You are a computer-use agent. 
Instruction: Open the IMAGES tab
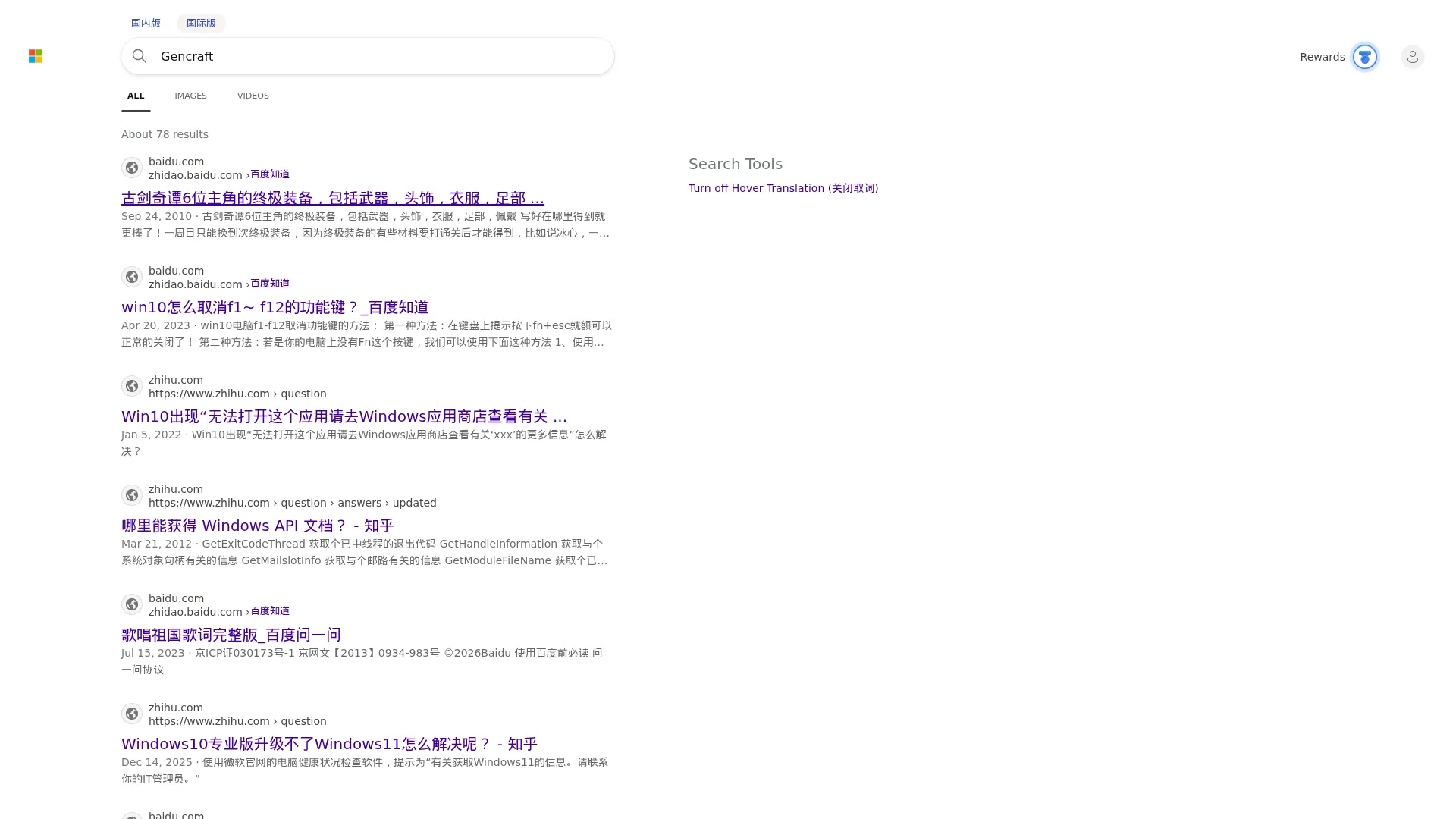[x=190, y=96]
